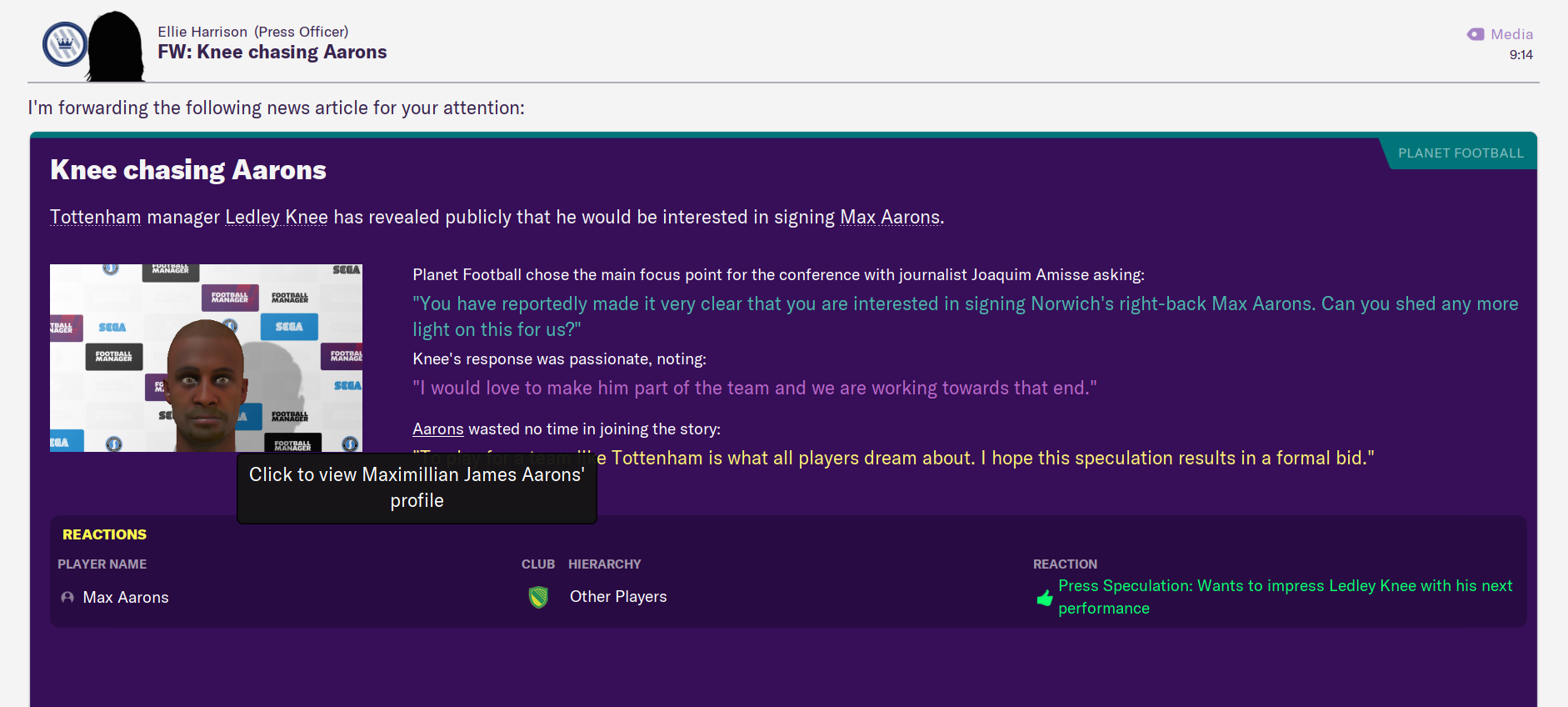Image resolution: width=1568 pixels, height=707 pixels.
Task: Click the press conference photo of Knee
Action: point(206,358)
